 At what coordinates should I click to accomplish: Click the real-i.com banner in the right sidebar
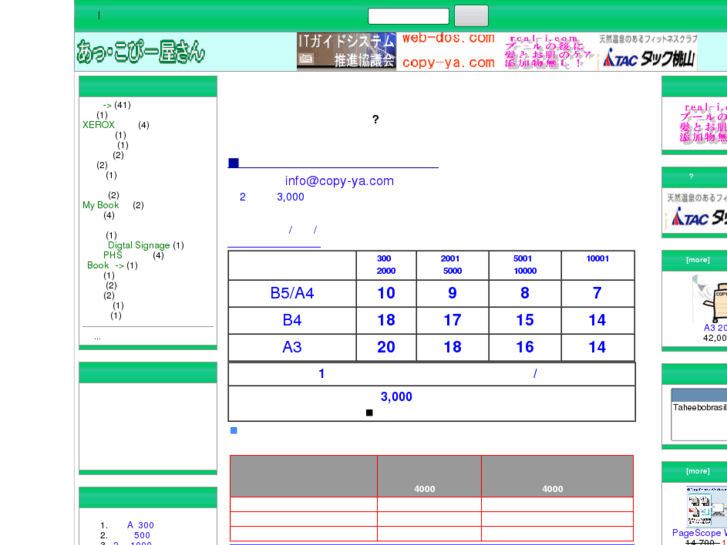[x=703, y=123]
